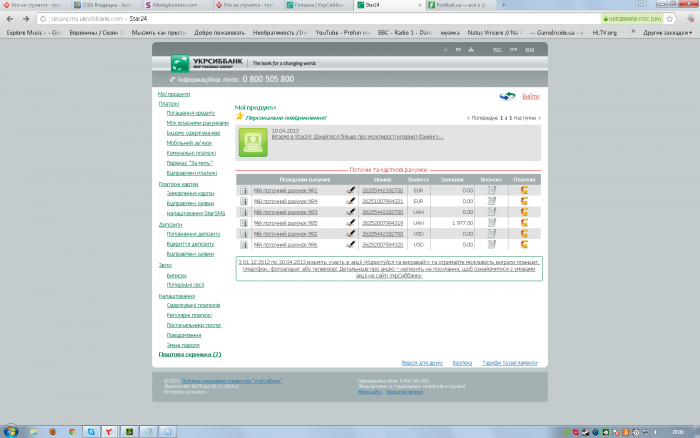700x438 pixels.
Task: Open statement icon for рахунок №5
Action: click(492, 222)
